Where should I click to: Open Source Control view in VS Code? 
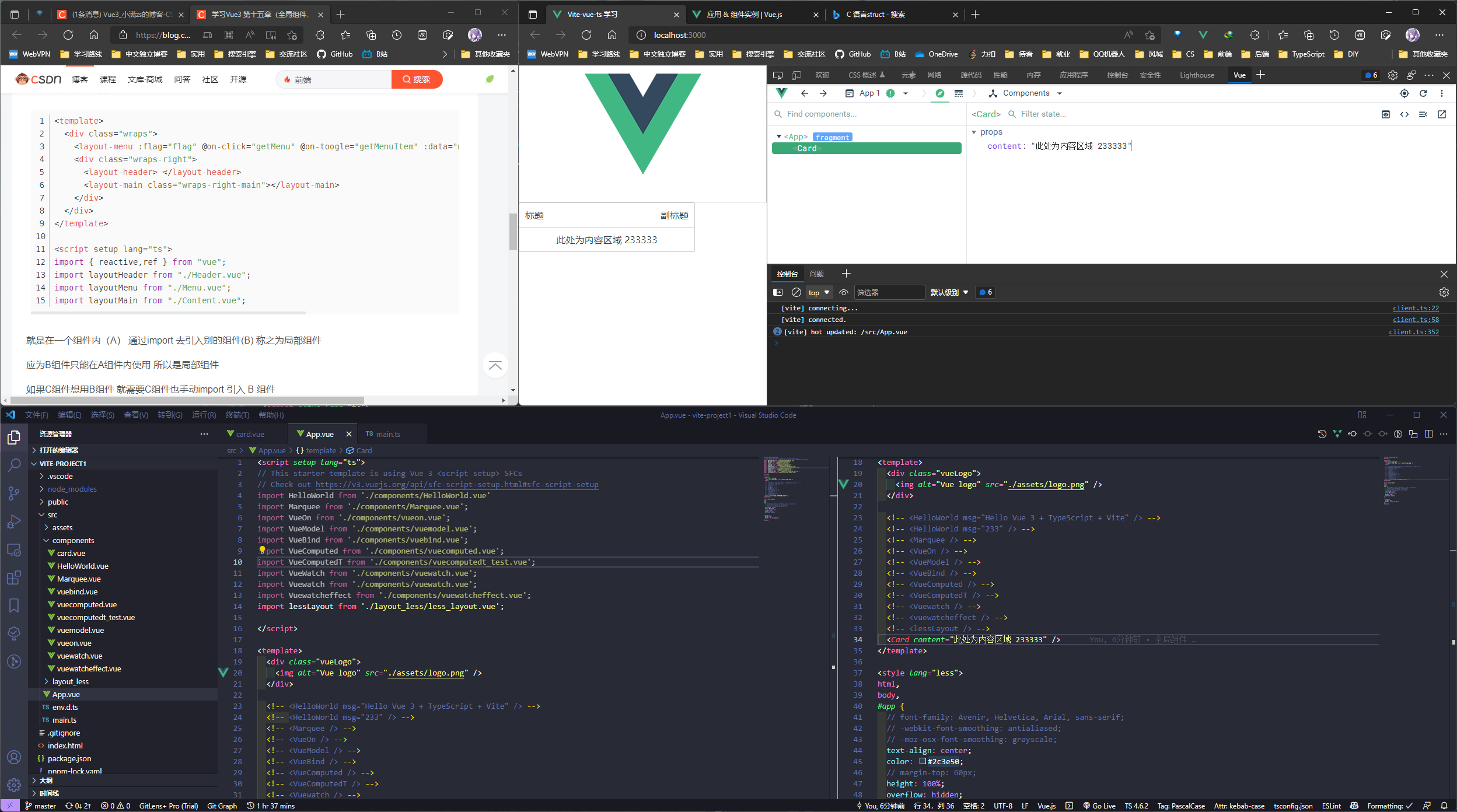pyautogui.click(x=14, y=493)
